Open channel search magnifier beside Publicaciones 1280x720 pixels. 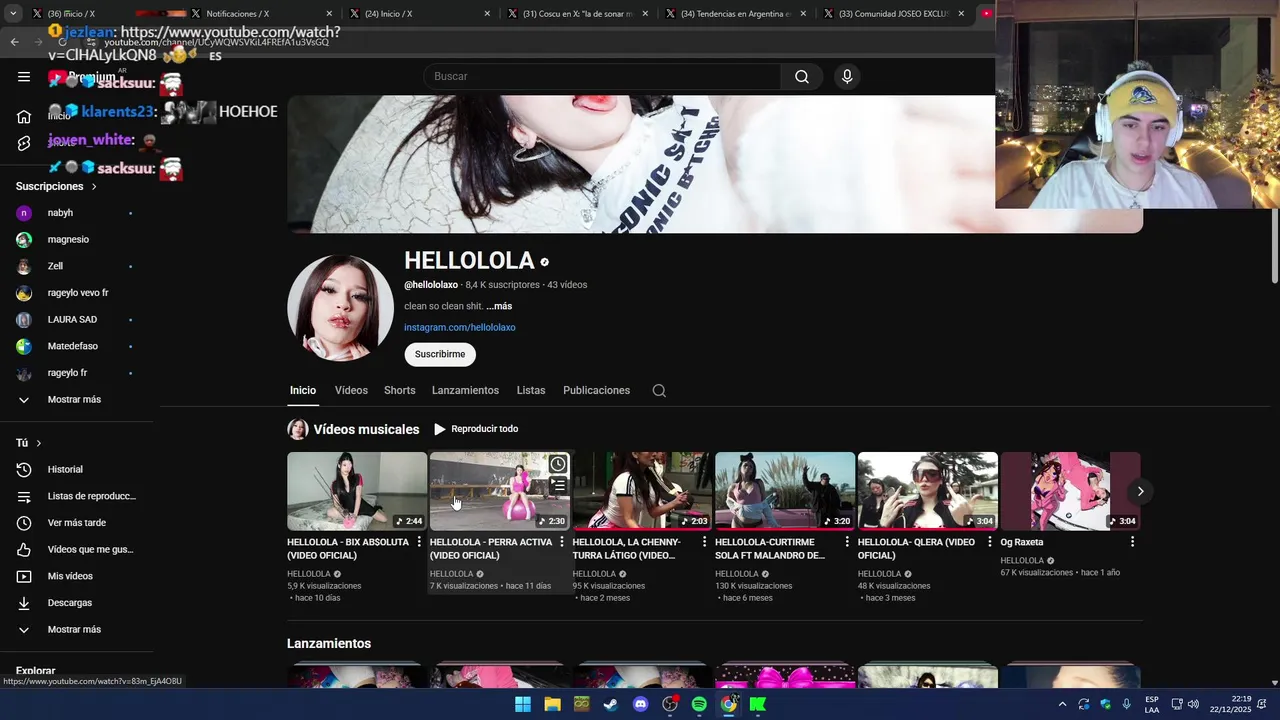coord(659,390)
